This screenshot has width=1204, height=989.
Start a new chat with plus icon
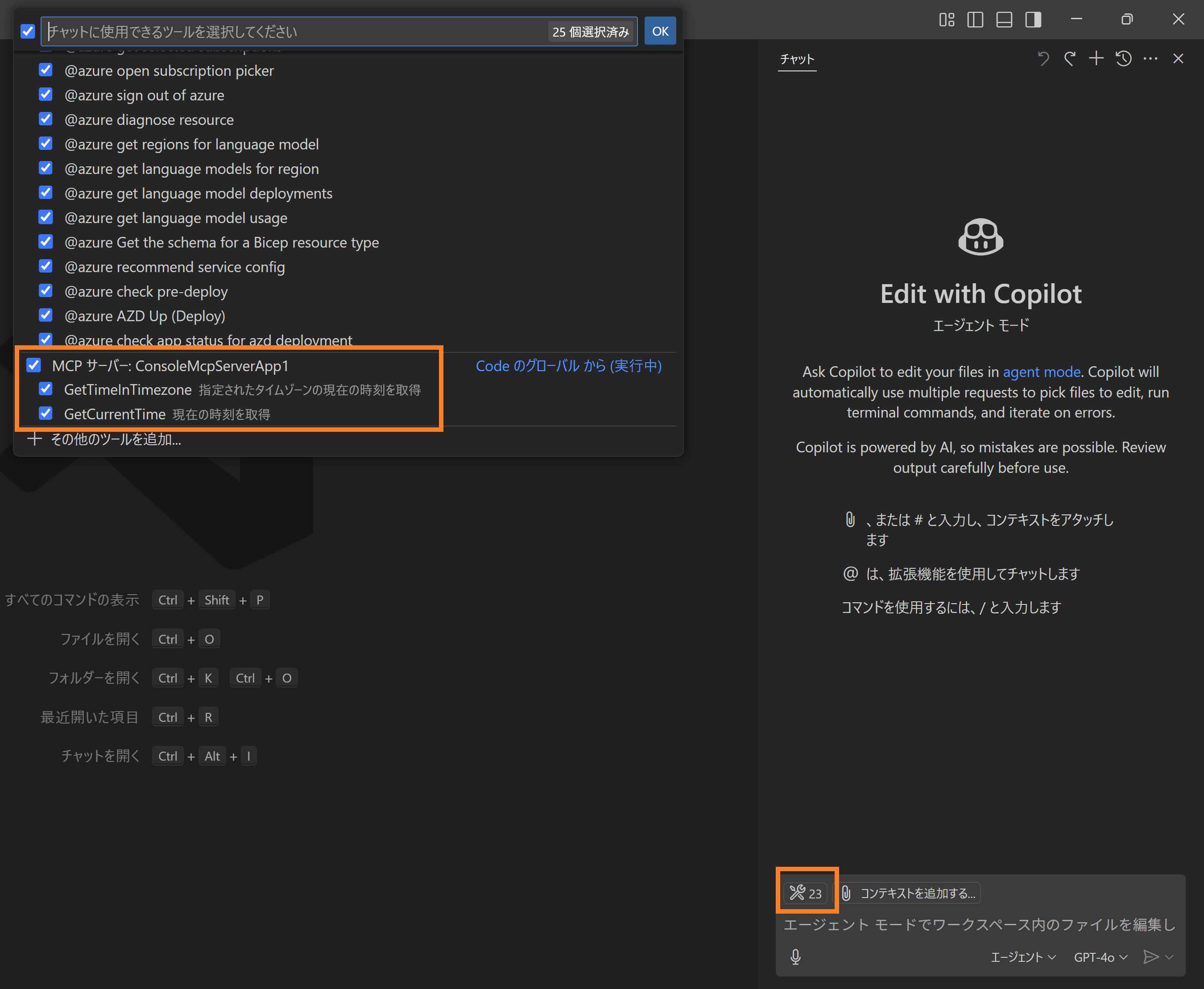1096,59
